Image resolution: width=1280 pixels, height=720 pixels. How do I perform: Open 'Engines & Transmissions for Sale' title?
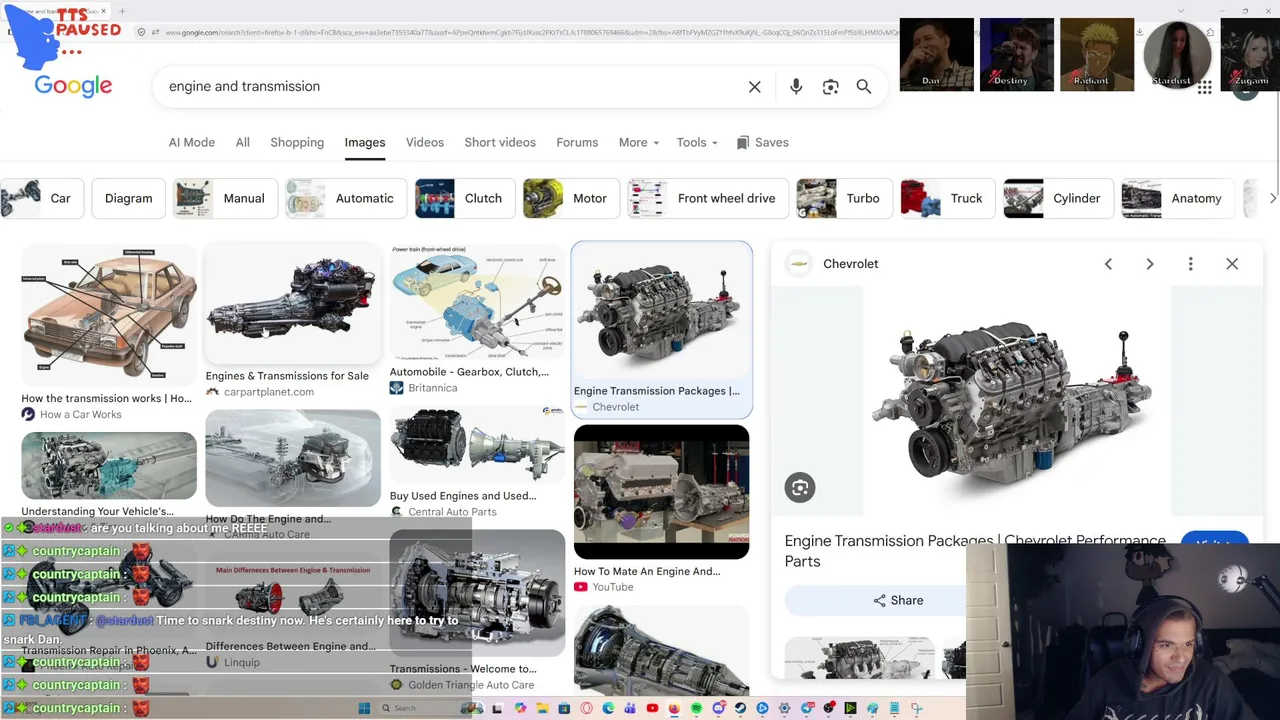(x=287, y=376)
